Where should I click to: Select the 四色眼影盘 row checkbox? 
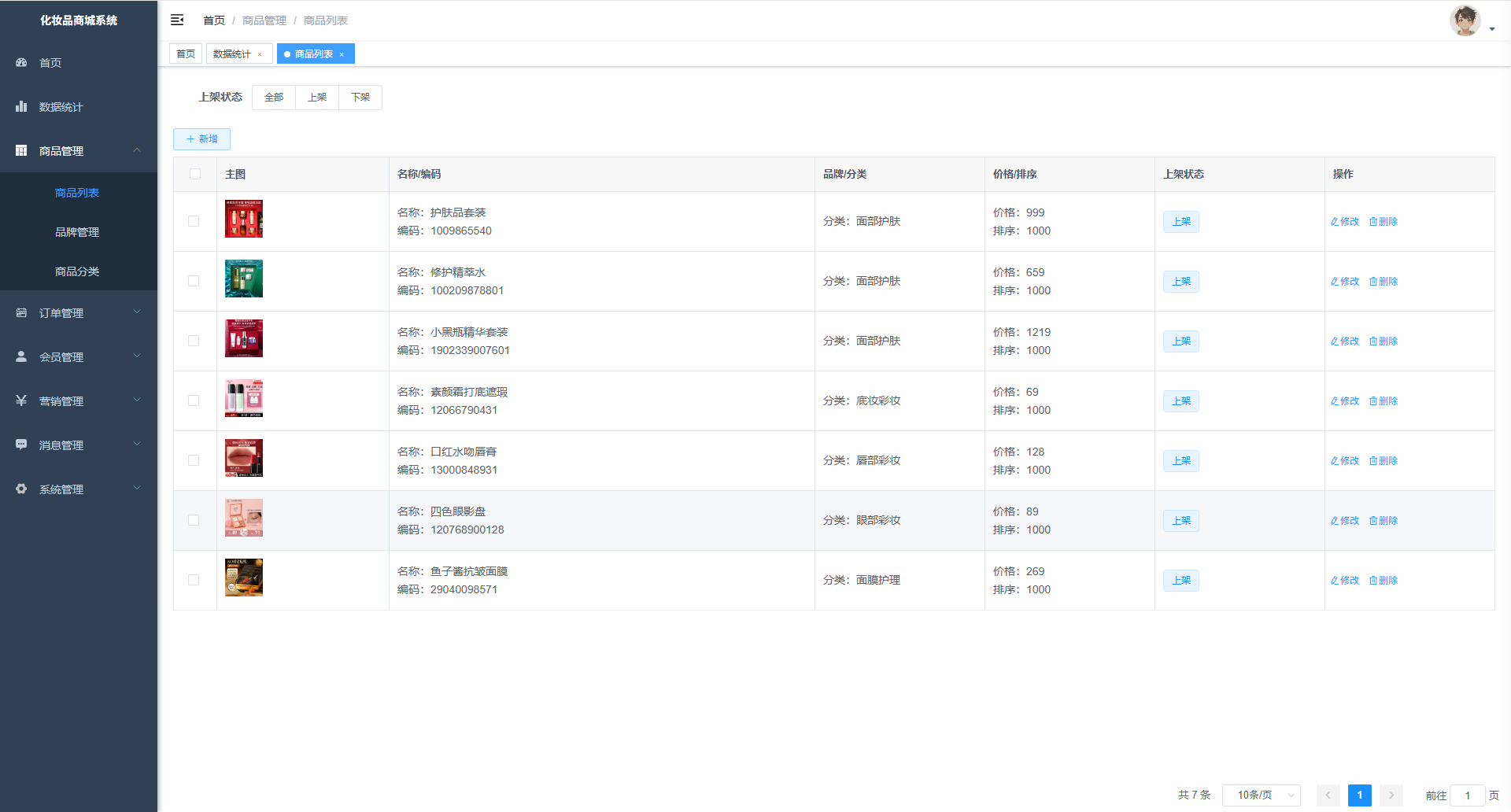[x=194, y=520]
